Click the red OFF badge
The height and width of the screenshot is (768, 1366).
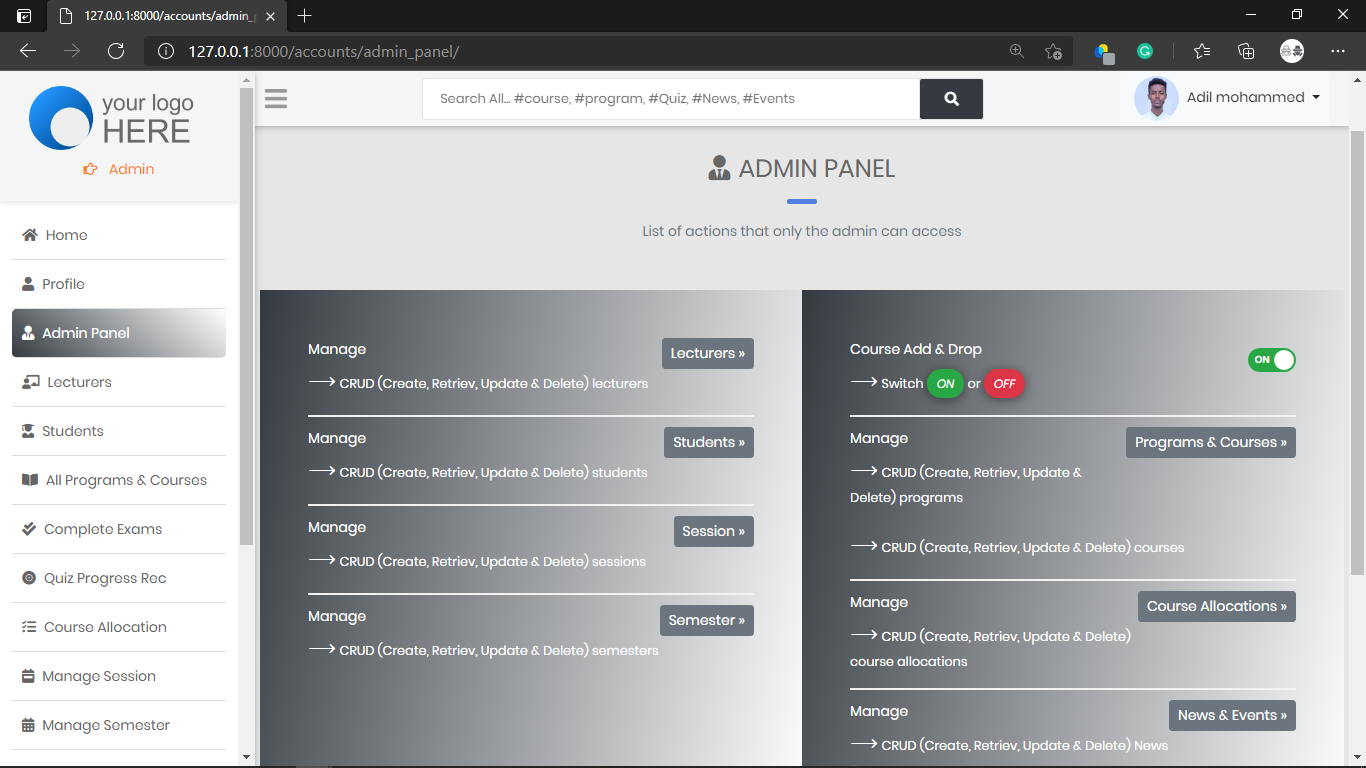1004,384
